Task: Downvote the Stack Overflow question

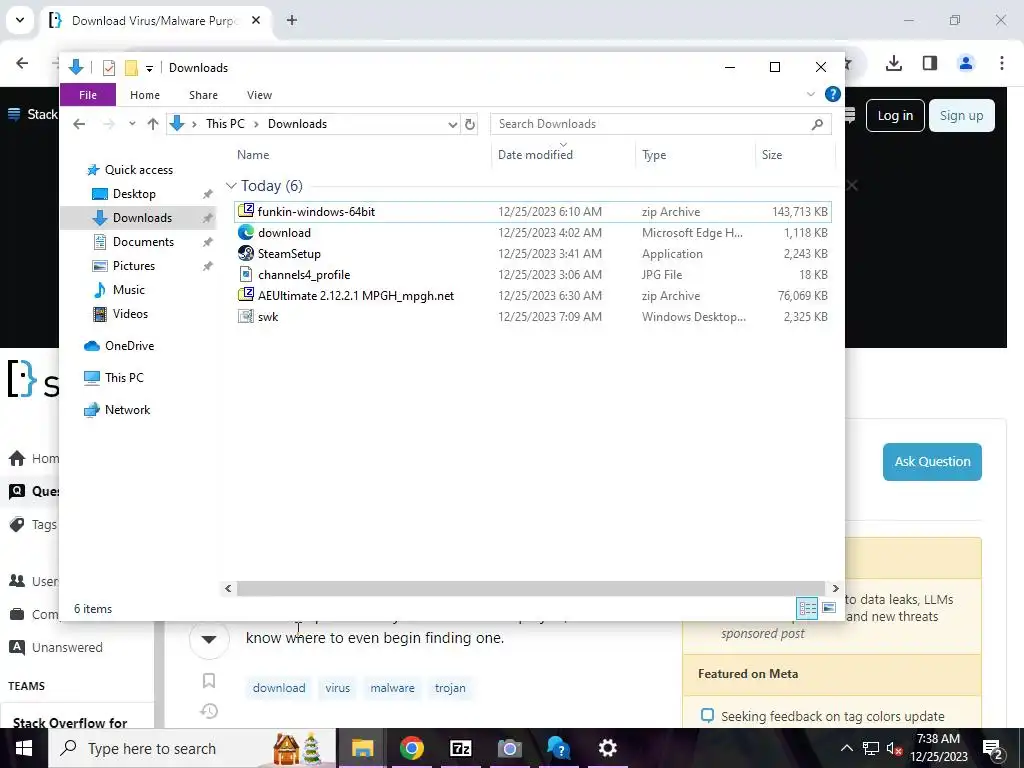Action: click(209, 639)
